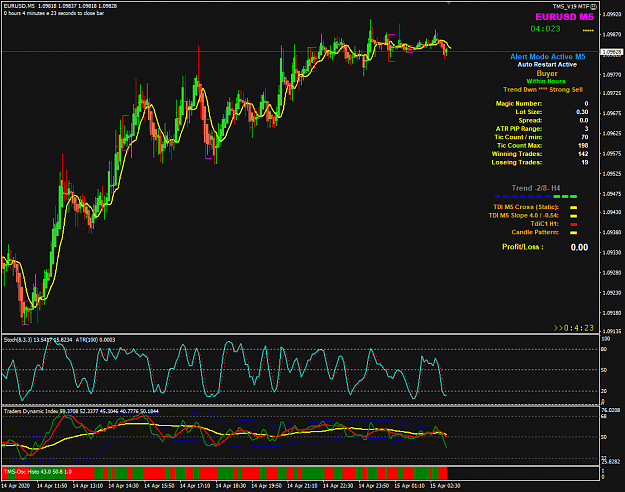Click the ATR PIP Range label
Viewport: 625px width, 492px height.
[519, 129]
